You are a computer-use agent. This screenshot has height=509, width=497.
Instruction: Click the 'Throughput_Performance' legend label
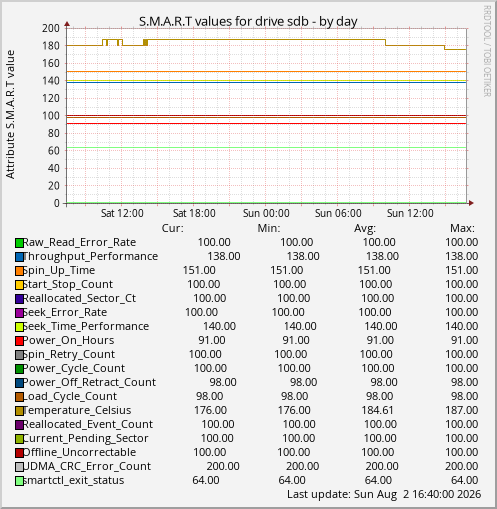coord(90,256)
